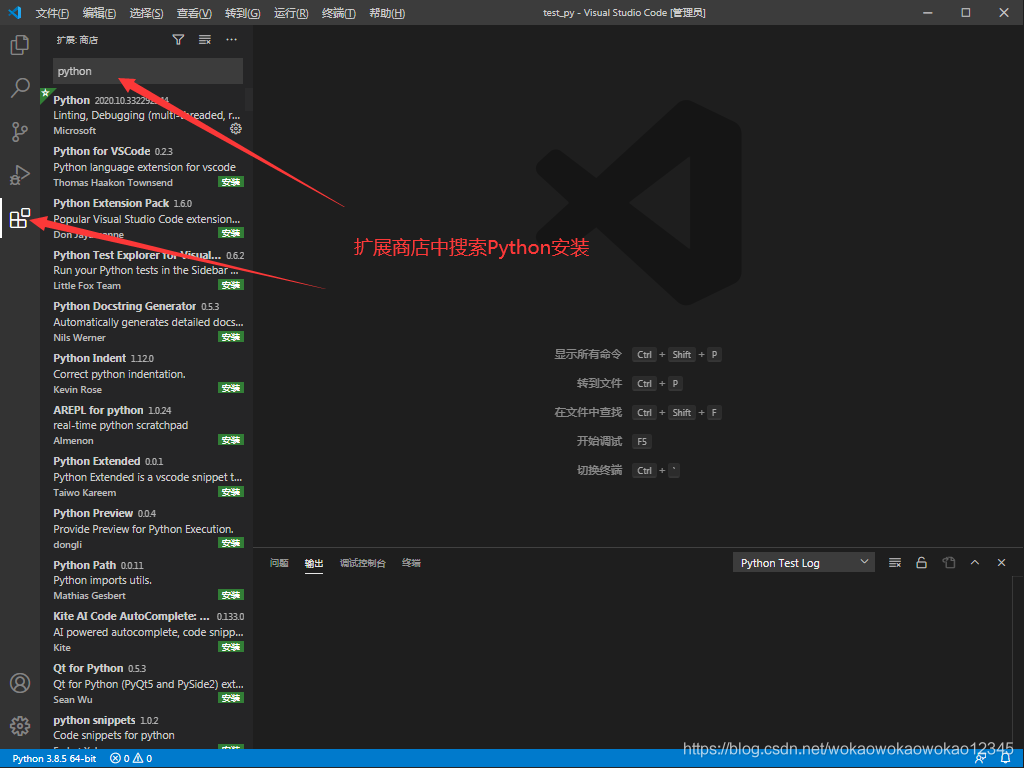This screenshot has width=1024, height=768.
Task: Clear the output panel
Action: (x=895, y=562)
